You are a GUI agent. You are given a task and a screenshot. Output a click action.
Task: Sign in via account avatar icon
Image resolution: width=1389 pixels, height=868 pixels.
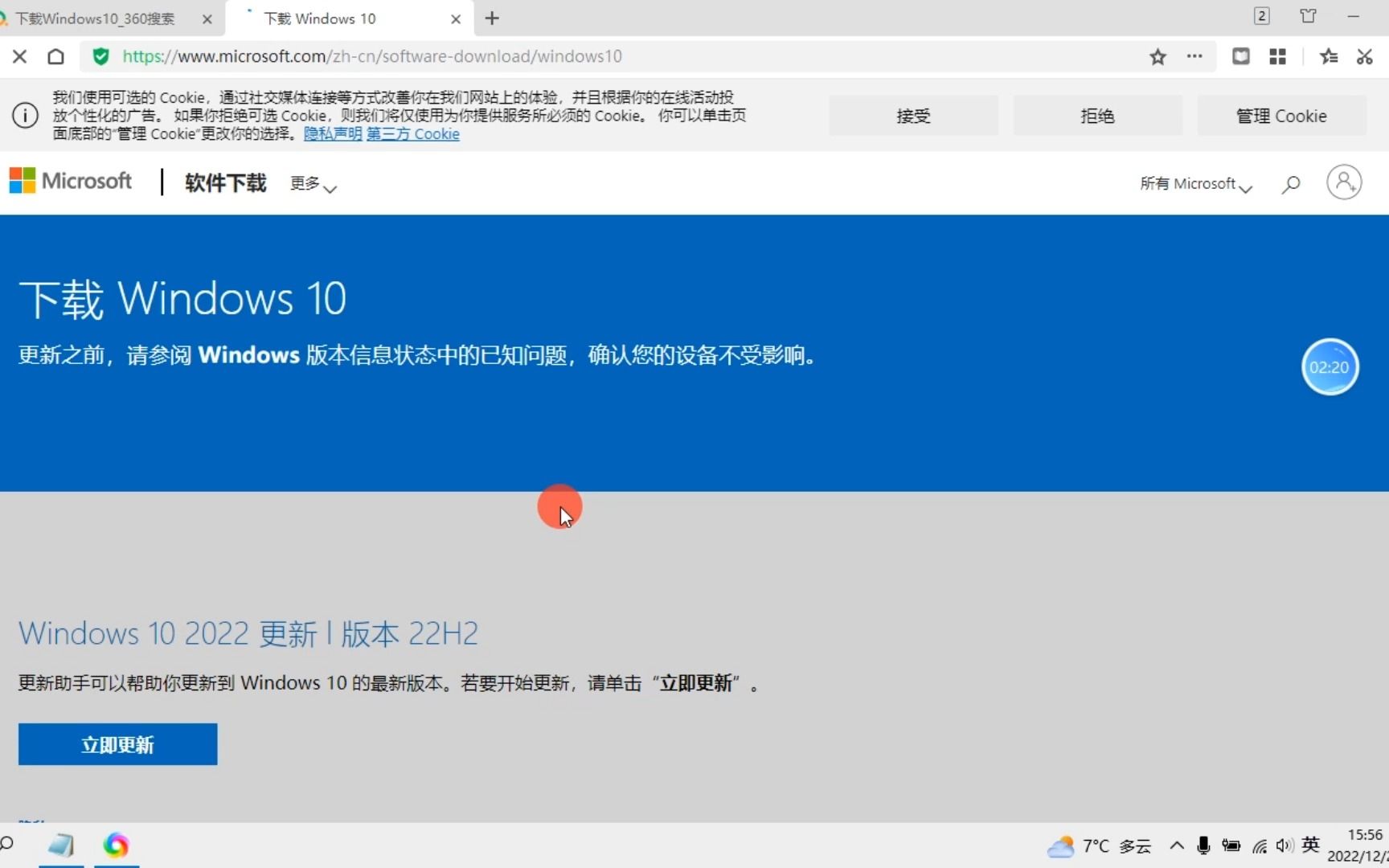tap(1344, 182)
